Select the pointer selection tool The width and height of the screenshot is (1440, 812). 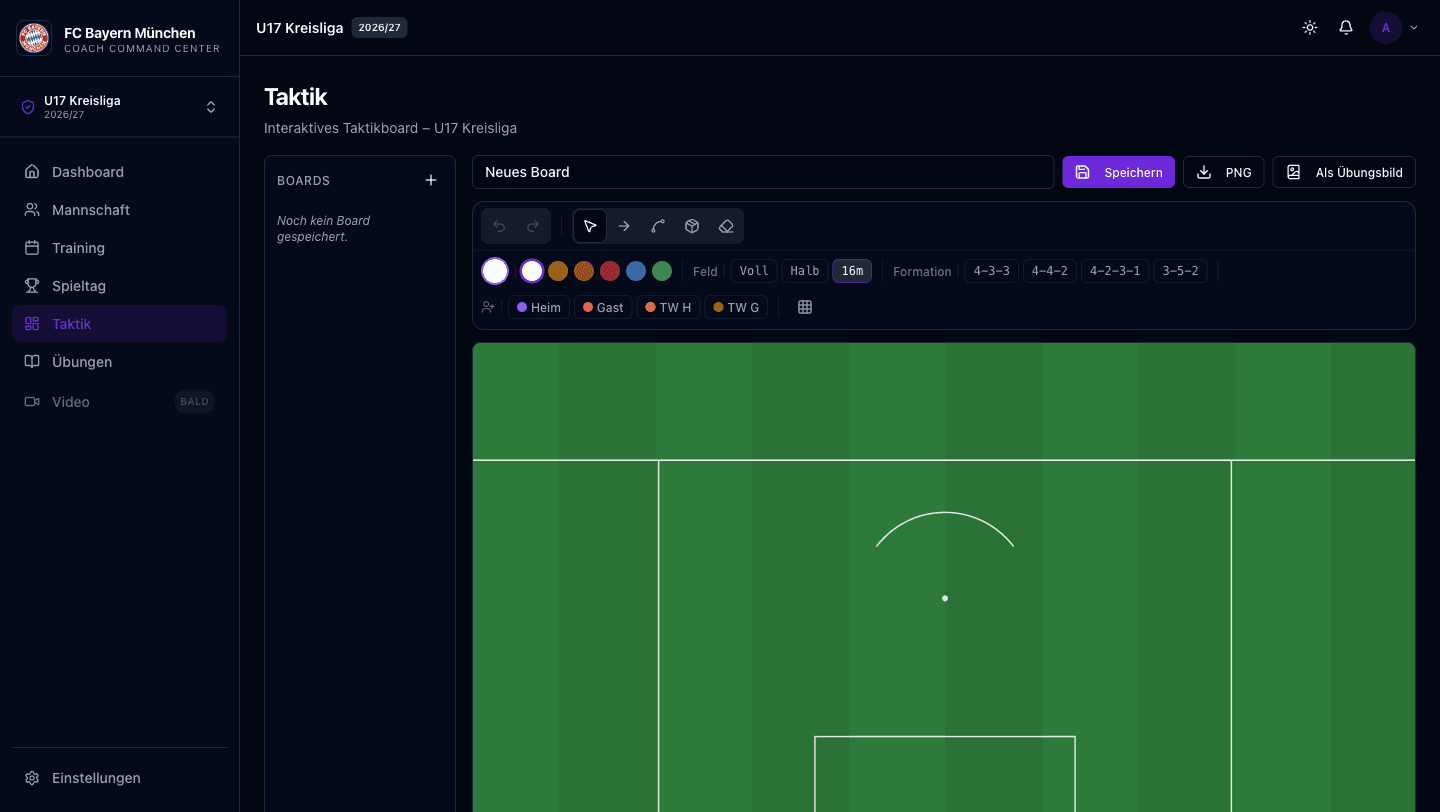point(590,226)
